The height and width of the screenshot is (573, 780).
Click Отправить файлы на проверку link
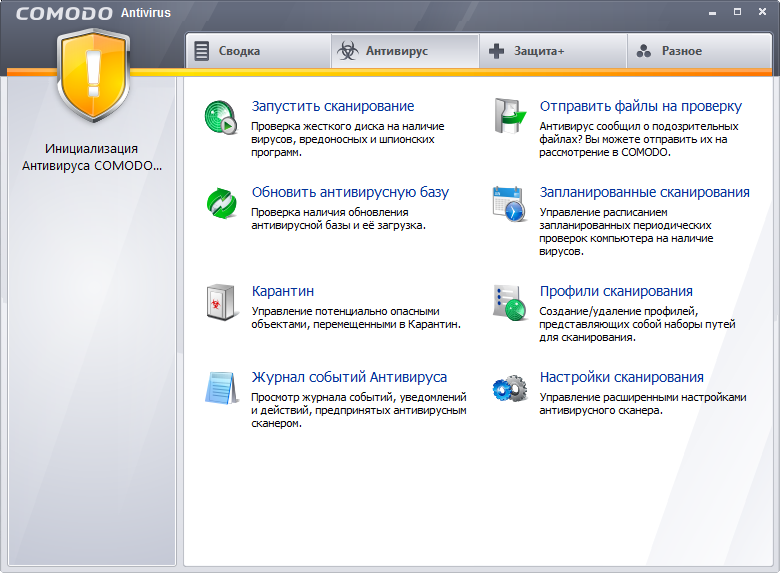(641, 106)
